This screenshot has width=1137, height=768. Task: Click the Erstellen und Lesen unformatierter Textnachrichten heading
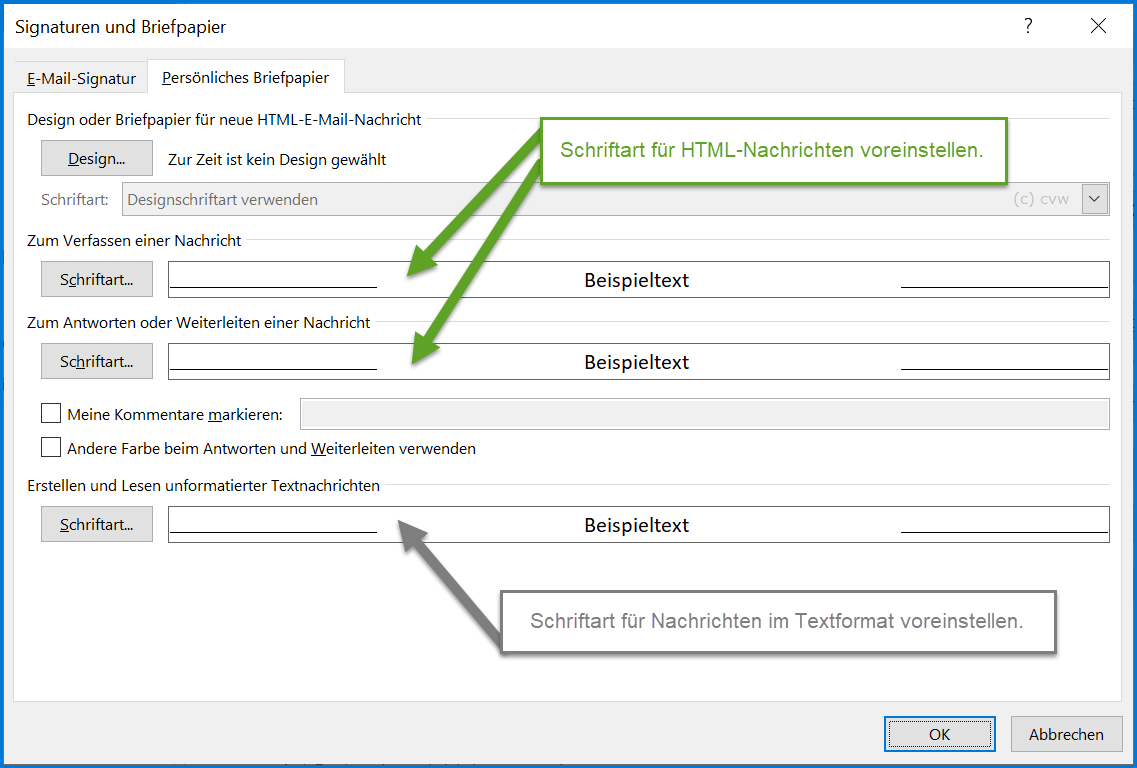tap(204, 486)
